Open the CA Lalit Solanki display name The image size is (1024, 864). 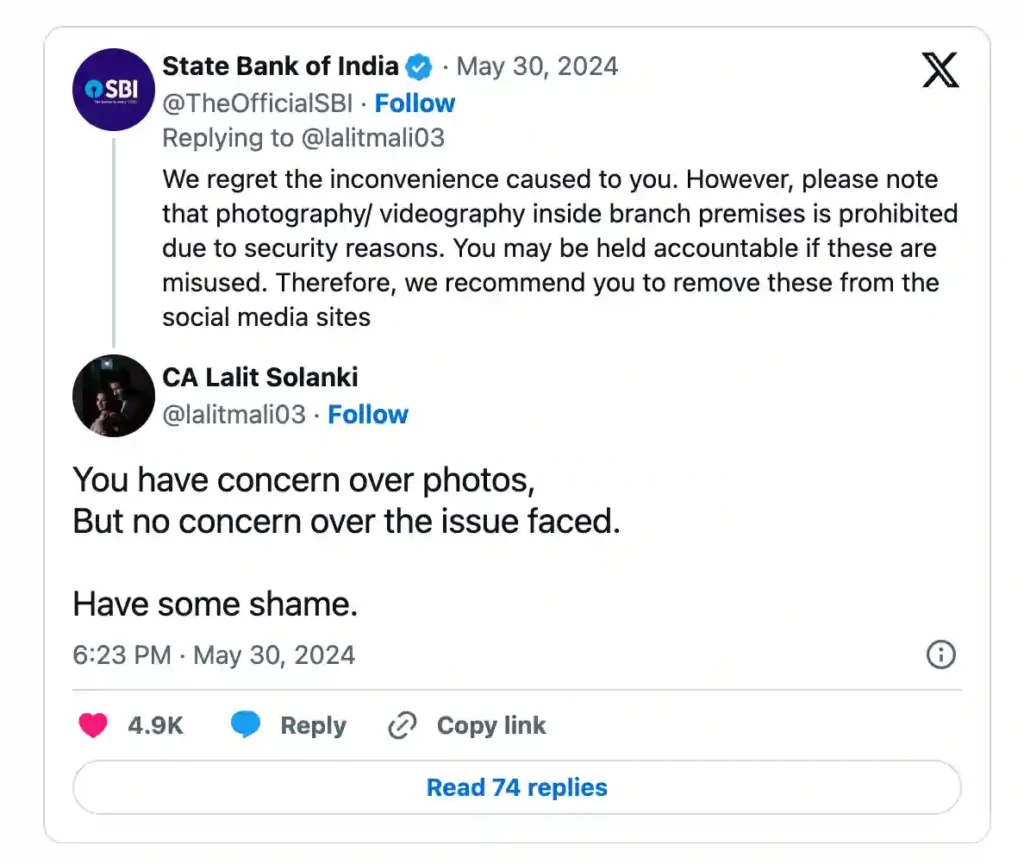point(260,377)
